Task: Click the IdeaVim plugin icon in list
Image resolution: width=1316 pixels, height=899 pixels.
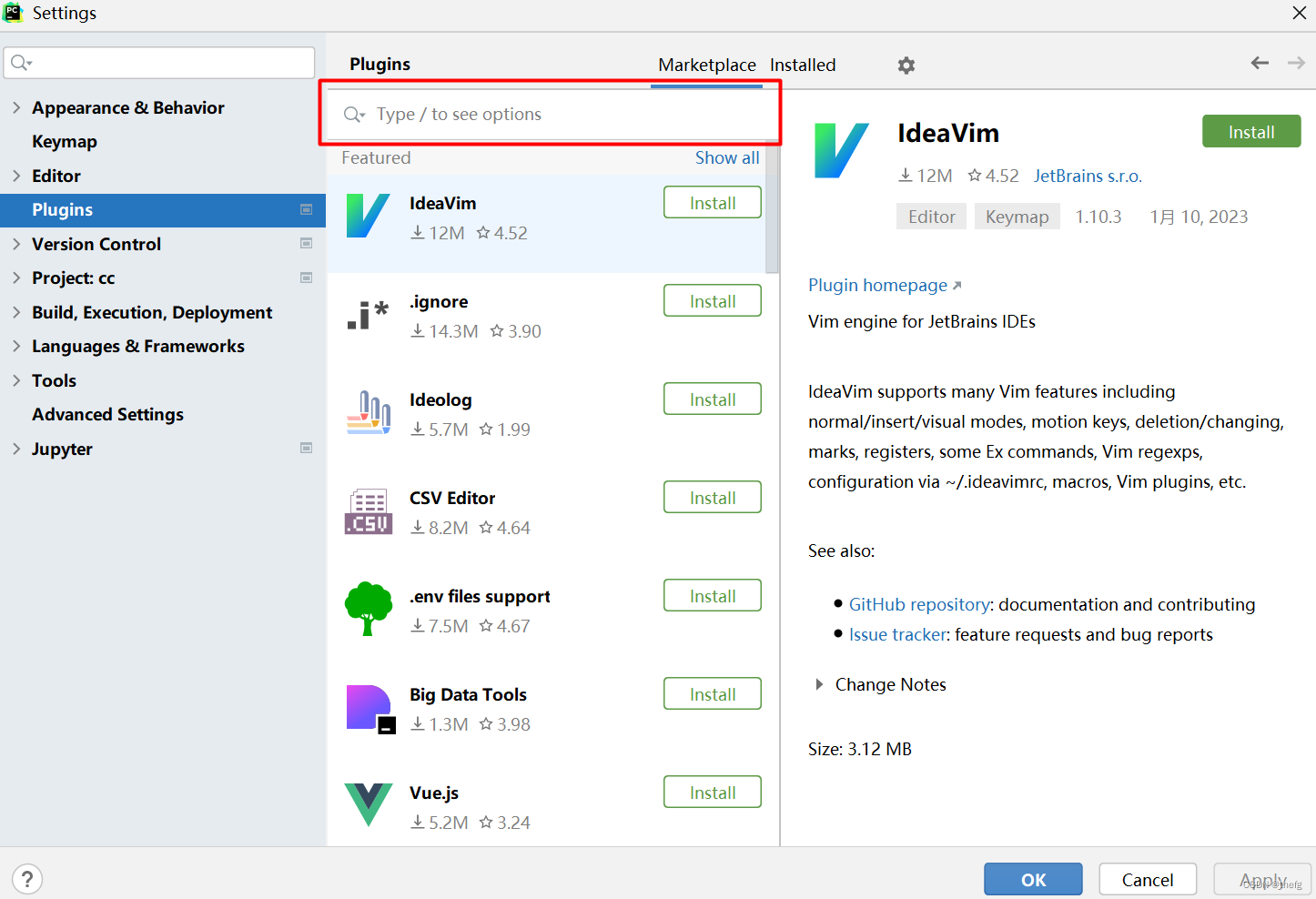Action: [368, 216]
